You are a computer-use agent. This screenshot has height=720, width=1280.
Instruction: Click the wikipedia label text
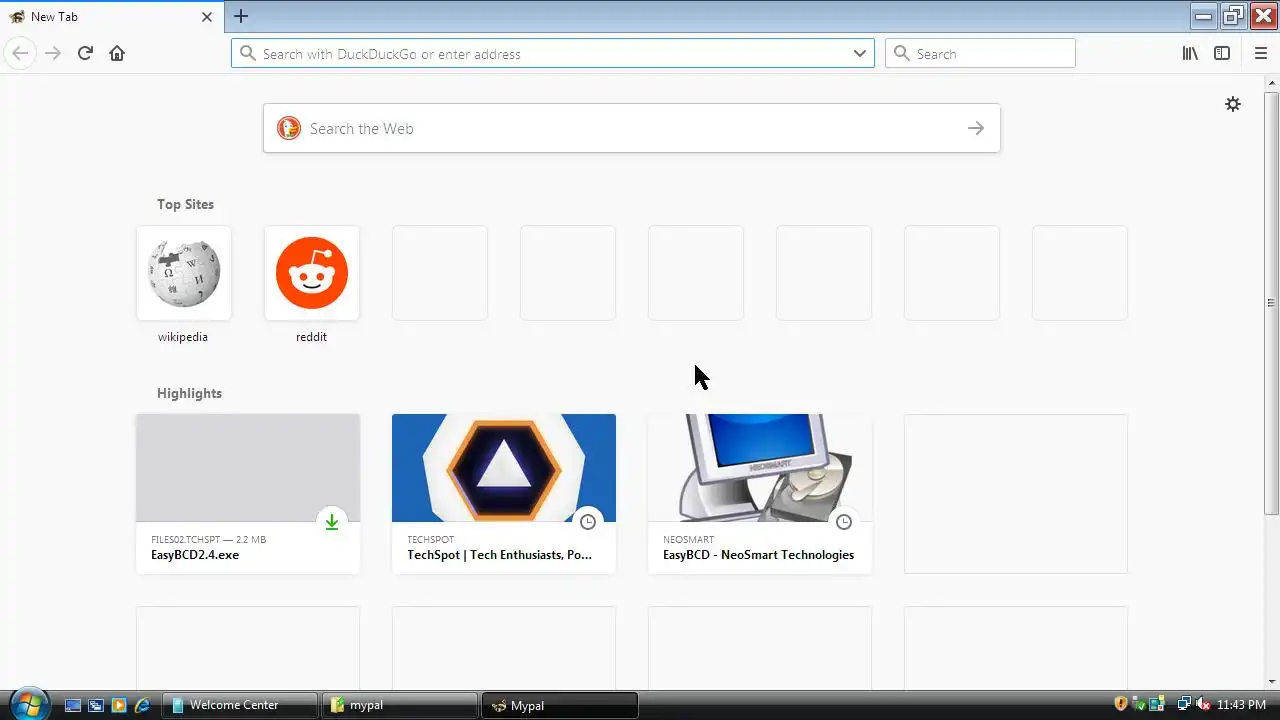pyautogui.click(x=183, y=337)
